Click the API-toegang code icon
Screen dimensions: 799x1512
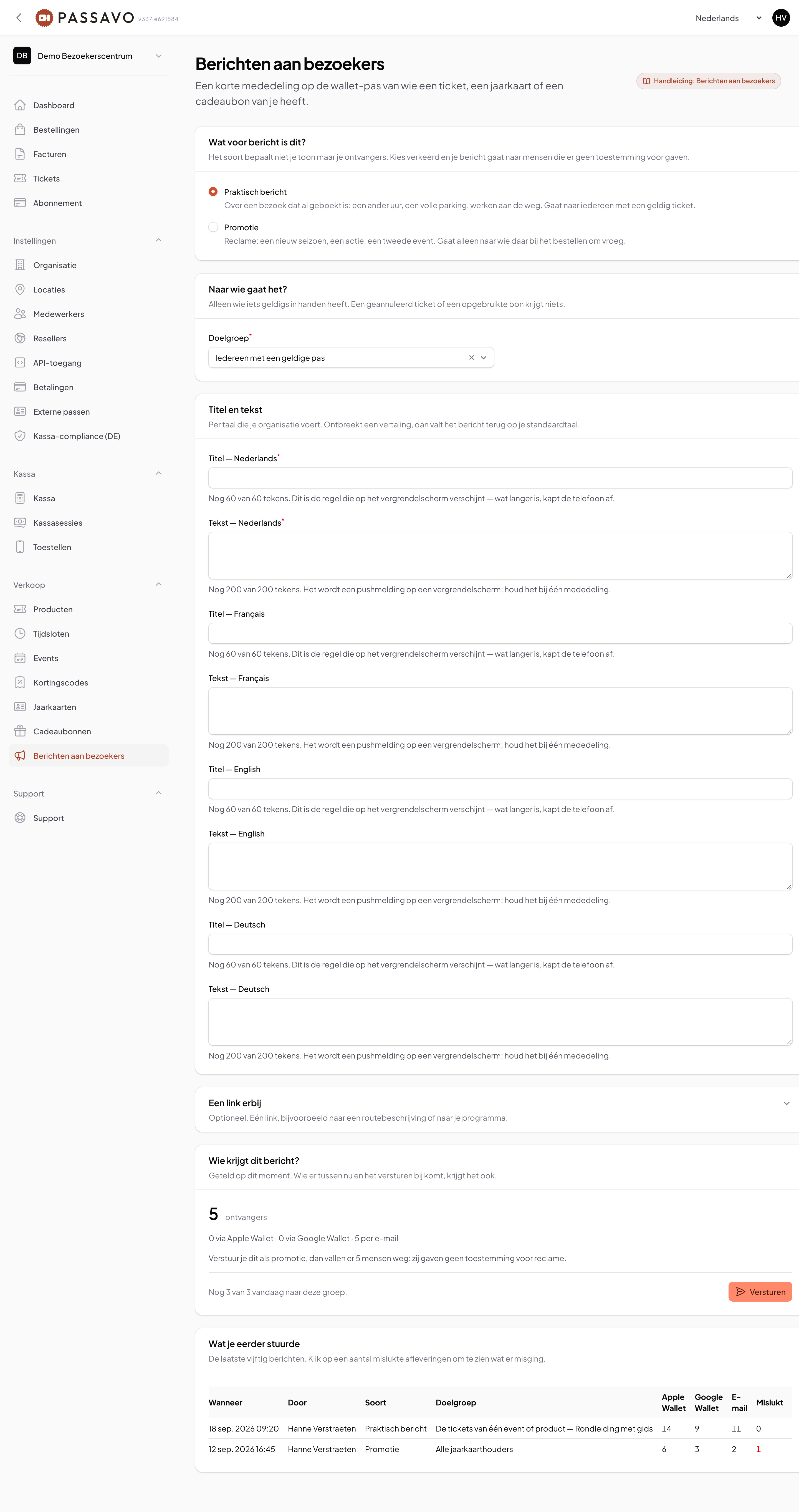click(x=20, y=363)
